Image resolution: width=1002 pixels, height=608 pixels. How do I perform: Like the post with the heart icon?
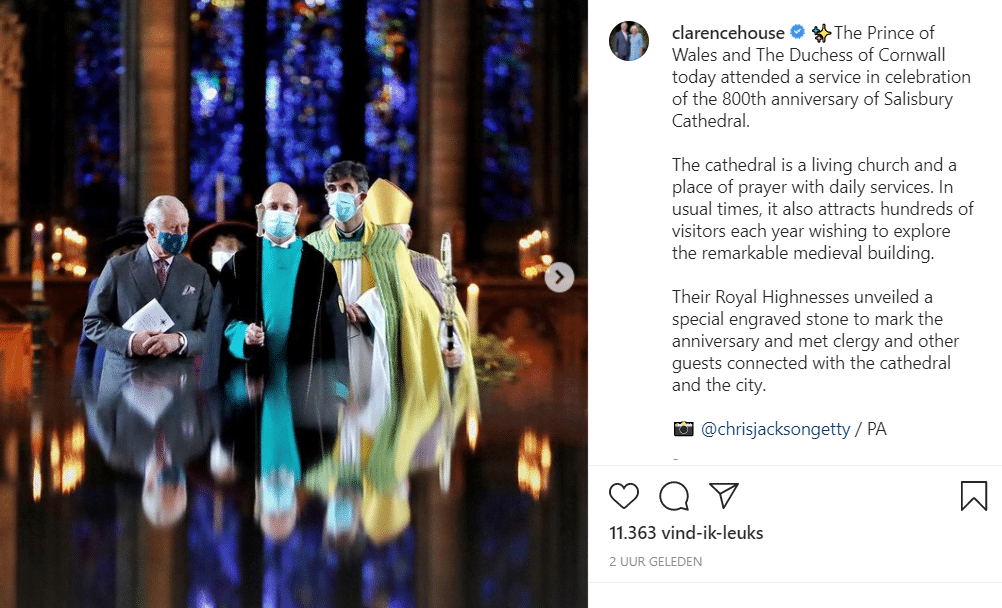click(x=624, y=496)
